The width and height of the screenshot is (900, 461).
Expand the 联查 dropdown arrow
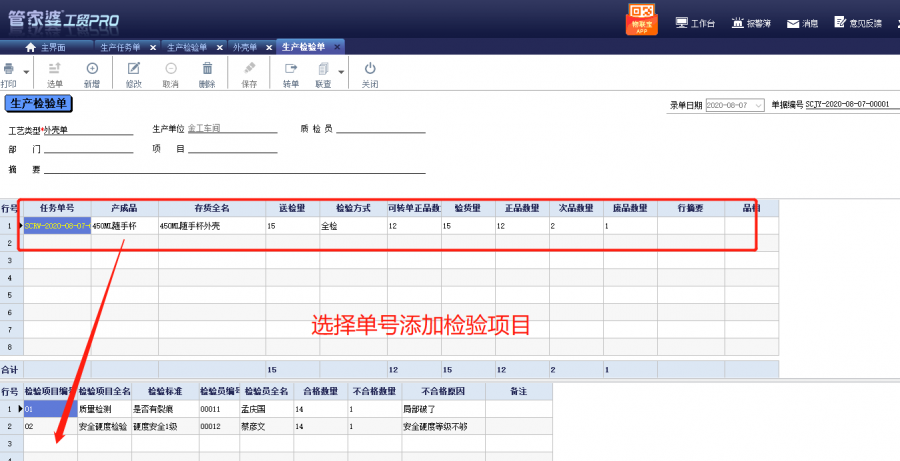pyautogui.click(x=341, y=72)
